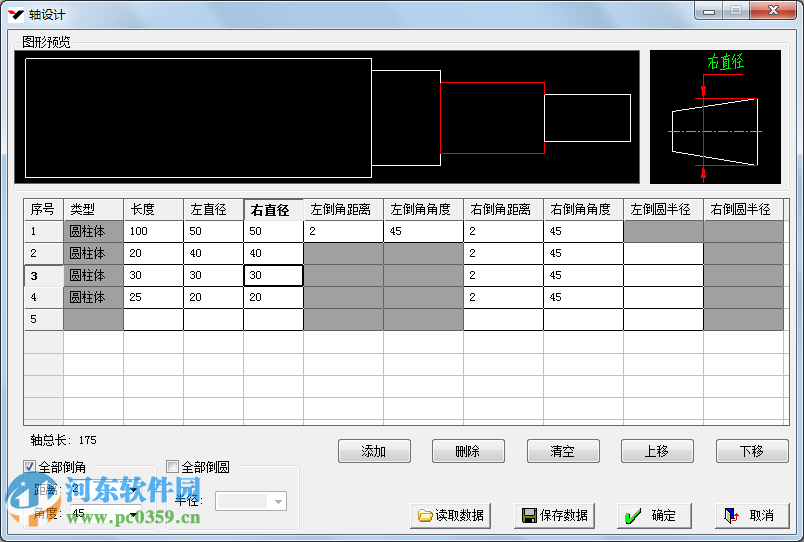Click 右直径 cell 20 in row 4
804x542 pixels.
click(x=273, y=297)
